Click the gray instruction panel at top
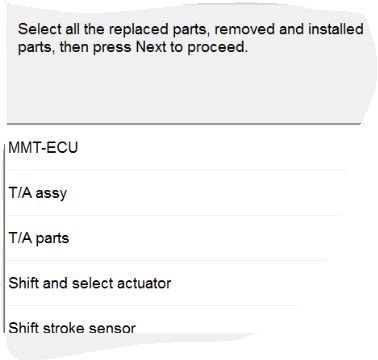The image size is (378, 360). (x=187, y=63)
